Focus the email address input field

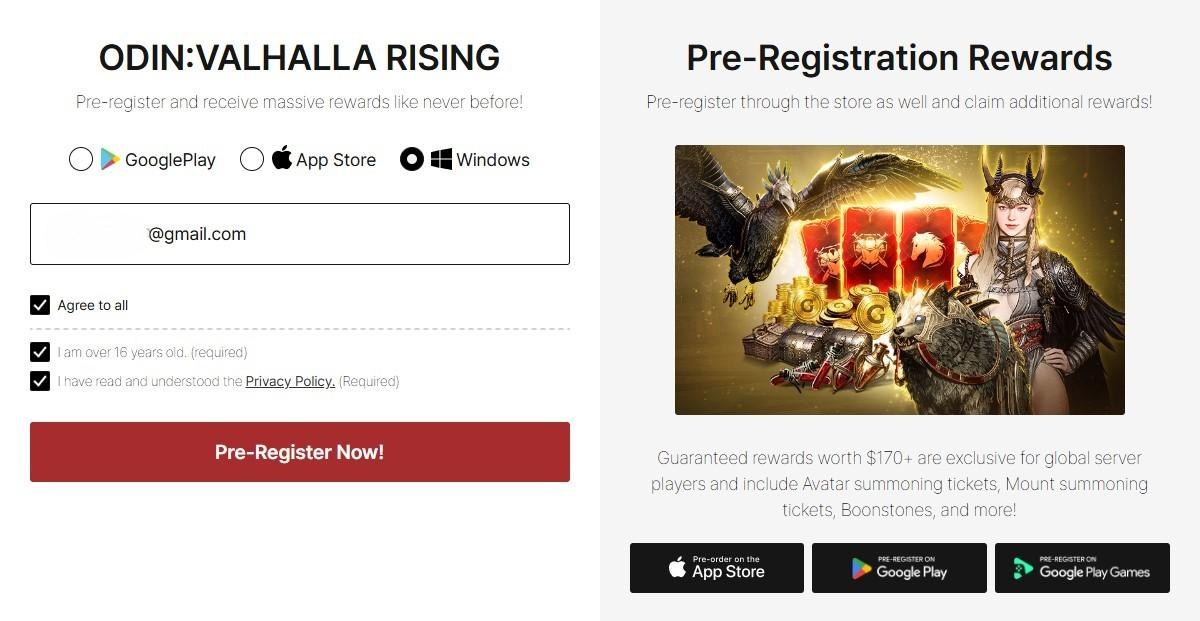coord(300,234)
